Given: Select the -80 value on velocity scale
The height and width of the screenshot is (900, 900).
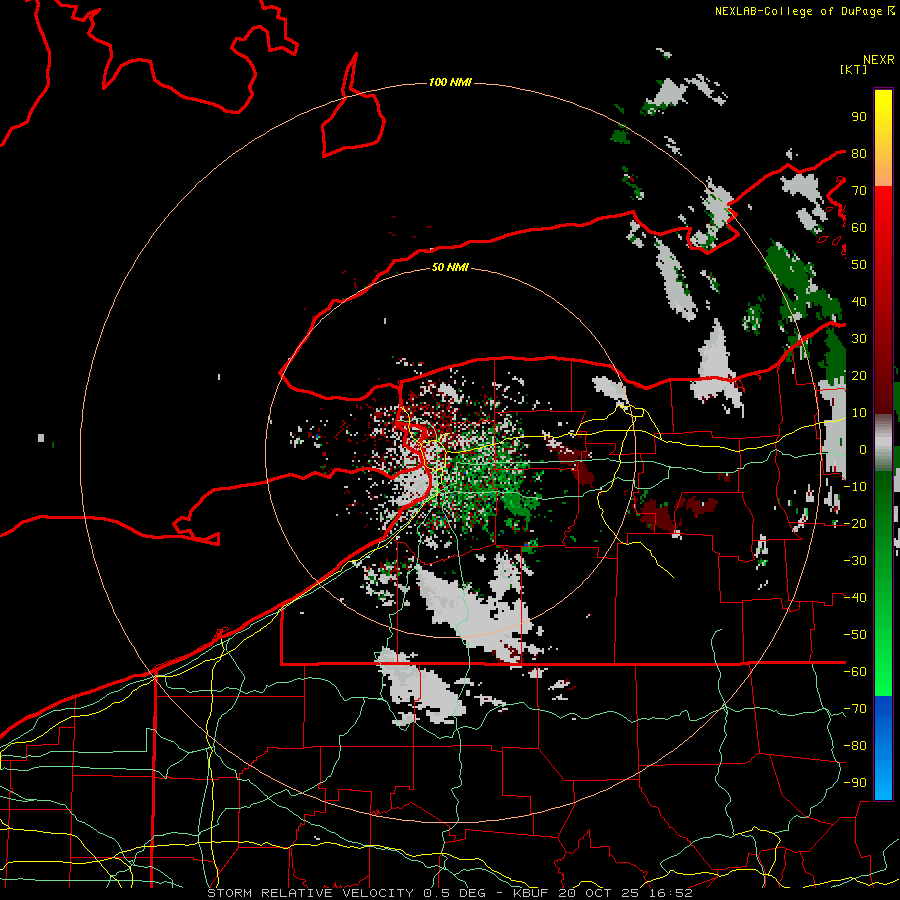Looking at the screenshot, I should coord(855,746).
